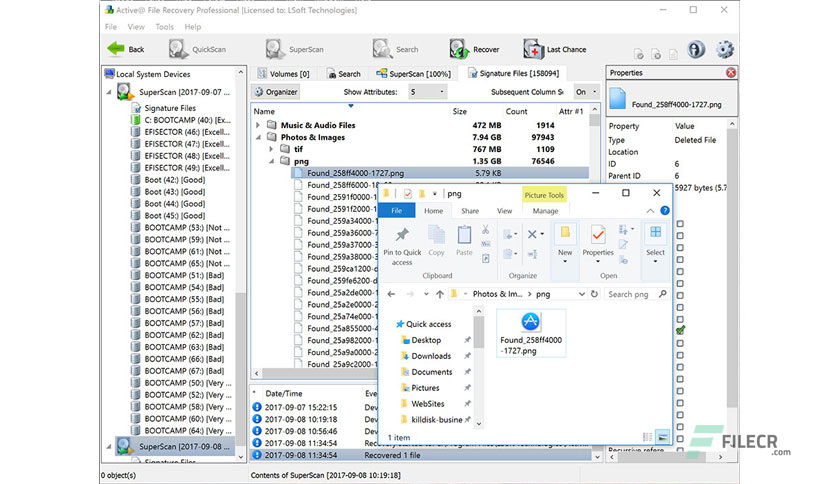Click Explorer navigation back arrow
836x484 pixels.
tap(391, 294)
